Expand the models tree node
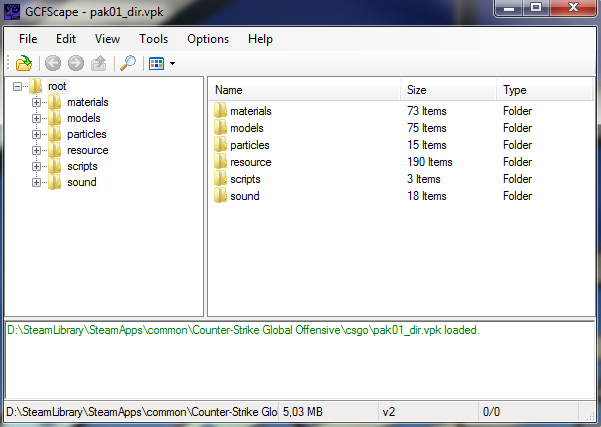This screenshot has height=427, width=601. click(36, 118)
